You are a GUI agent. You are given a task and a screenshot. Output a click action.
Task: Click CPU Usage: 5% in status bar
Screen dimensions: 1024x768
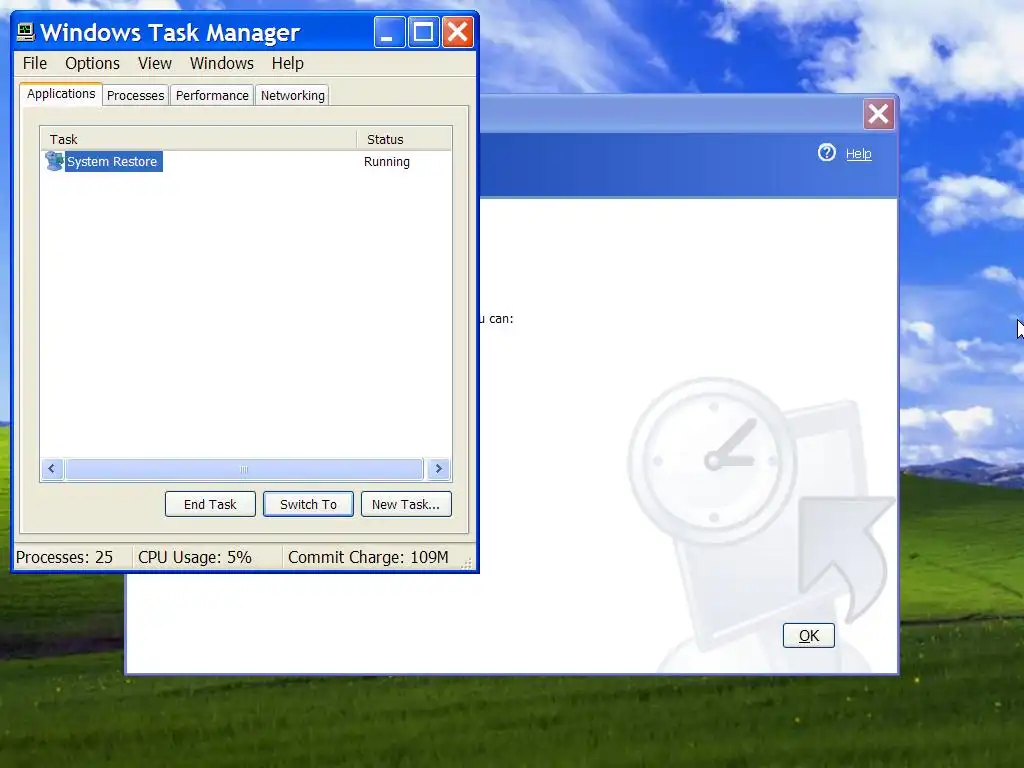click(x=195, y=557)
